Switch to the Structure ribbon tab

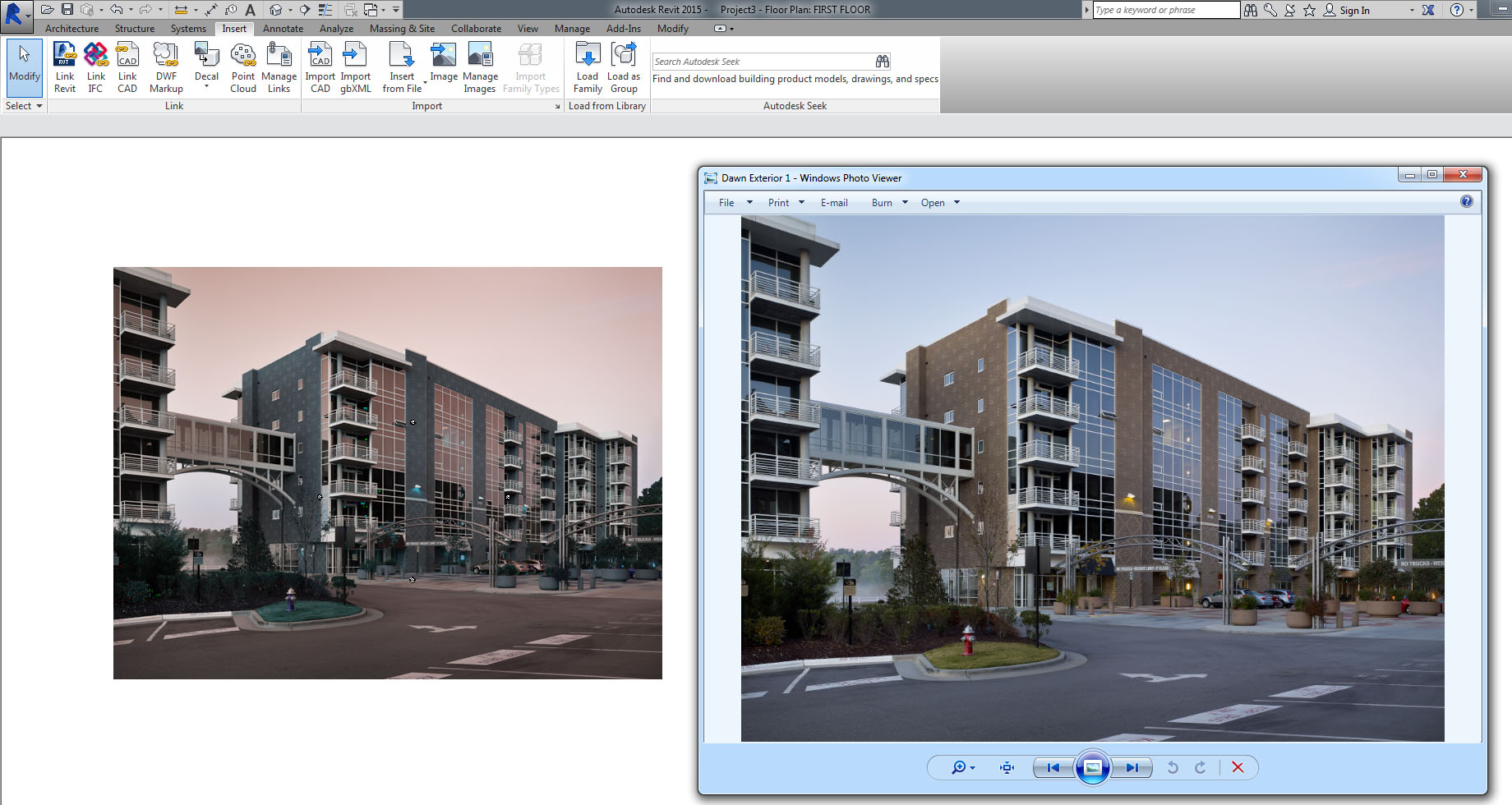[135, 29]
